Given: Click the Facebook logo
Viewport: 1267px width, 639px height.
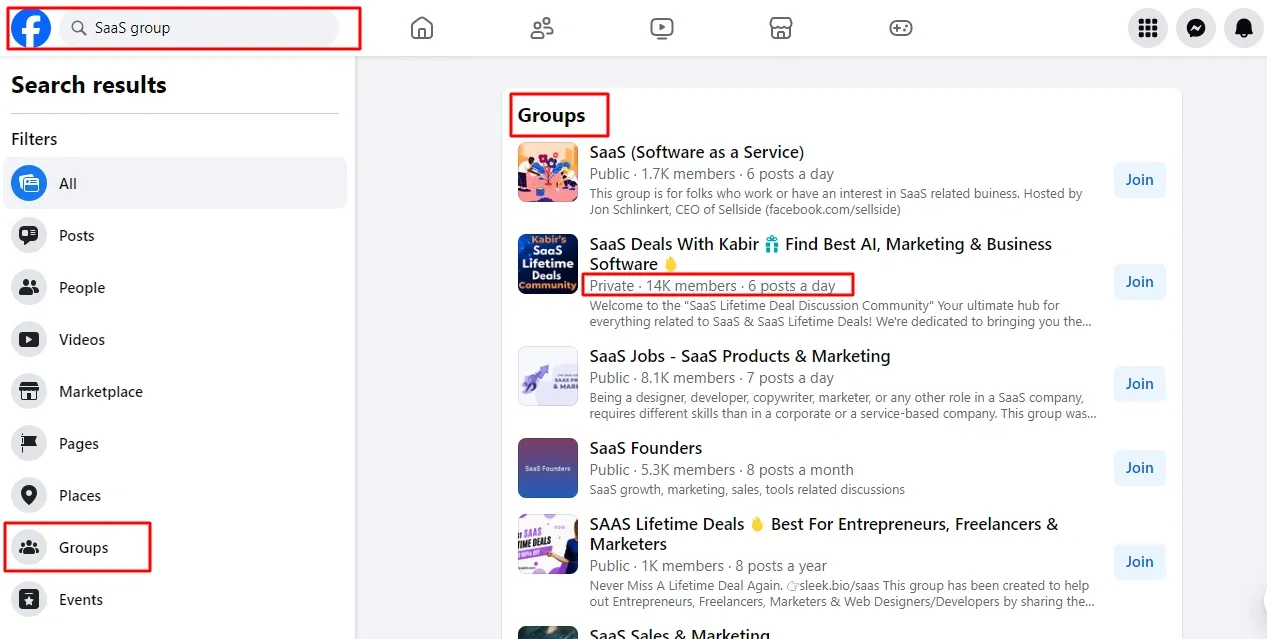Looking at the screenshot, I should (29, 28).
